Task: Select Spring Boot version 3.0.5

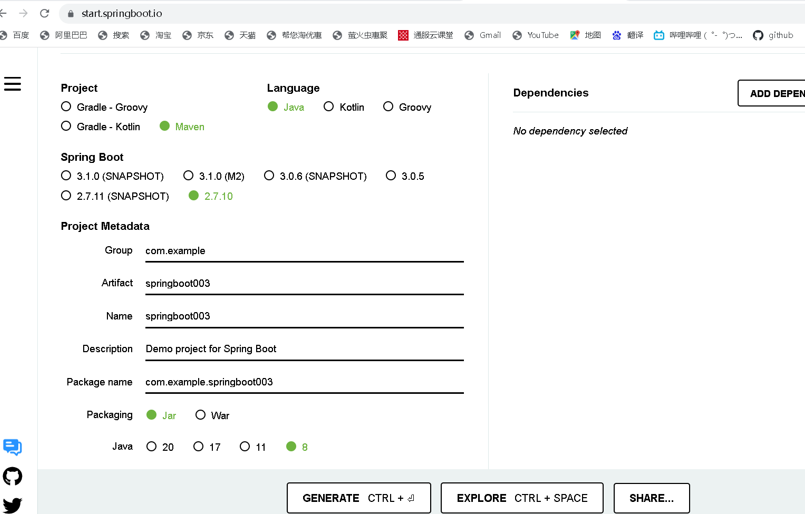Action: 391,176
